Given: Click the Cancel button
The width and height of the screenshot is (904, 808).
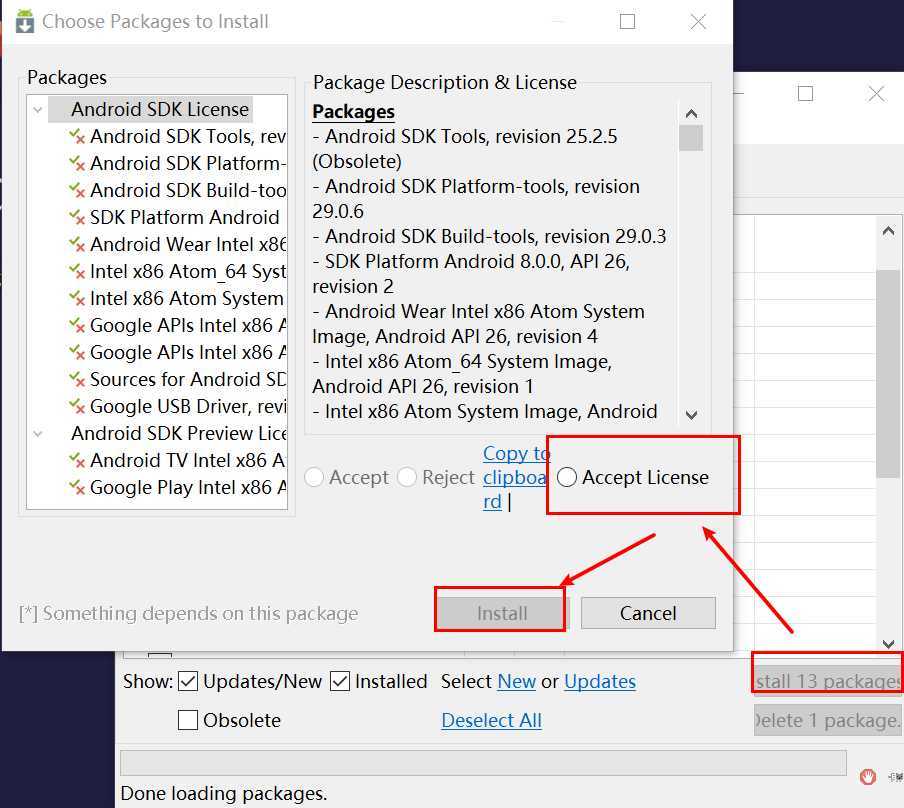Looking at the screenshot, I should tap(648, 613).
